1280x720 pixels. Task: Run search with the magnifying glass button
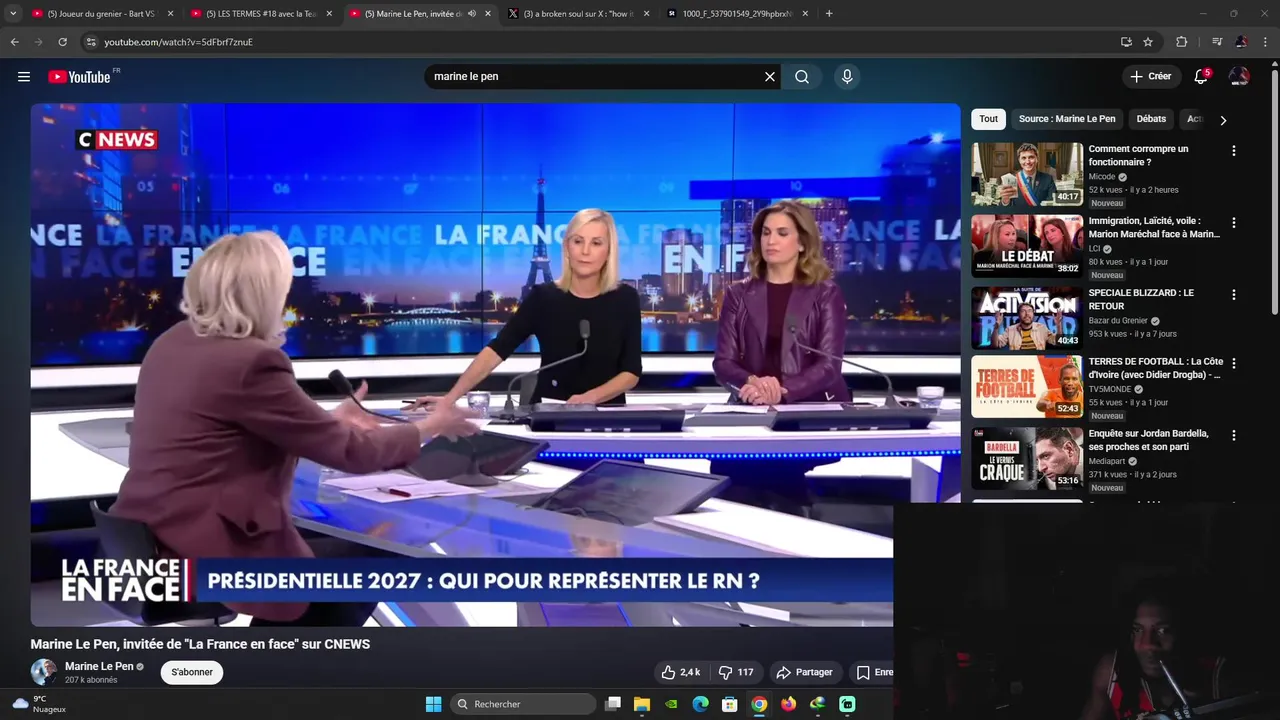(802, 77)
